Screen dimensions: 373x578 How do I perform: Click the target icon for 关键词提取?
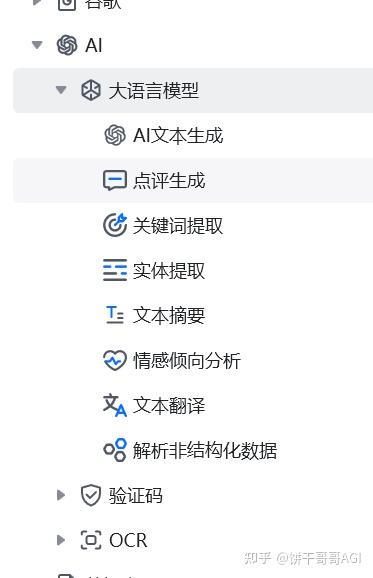tap(115, 225)
